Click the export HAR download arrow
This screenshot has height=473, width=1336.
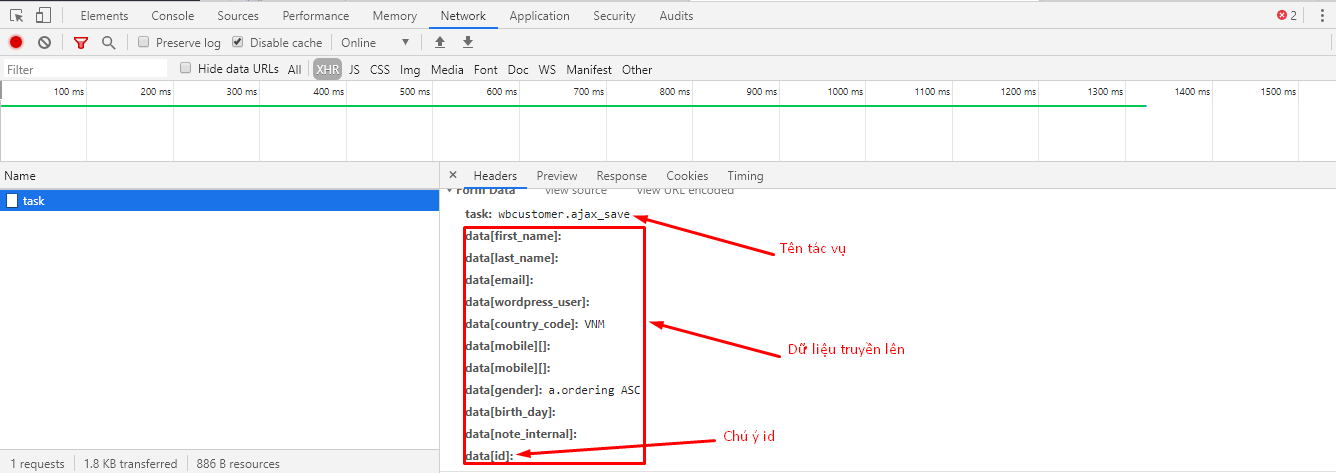tap(467, 42)
